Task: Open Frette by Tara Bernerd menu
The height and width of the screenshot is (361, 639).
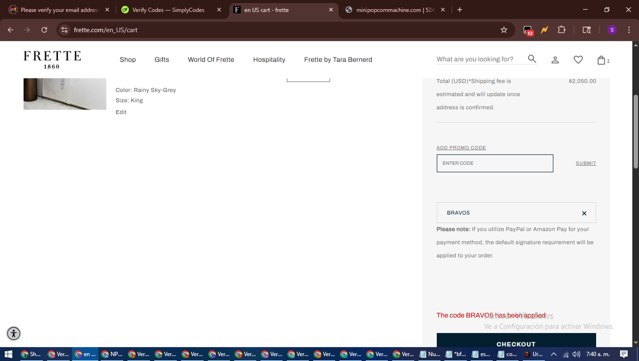Action: (338, 59)
